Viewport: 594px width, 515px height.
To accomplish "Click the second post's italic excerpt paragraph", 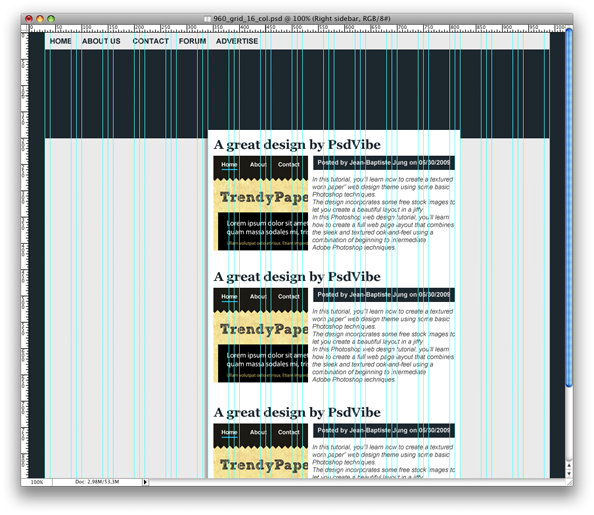I will (x=383, y=345).
